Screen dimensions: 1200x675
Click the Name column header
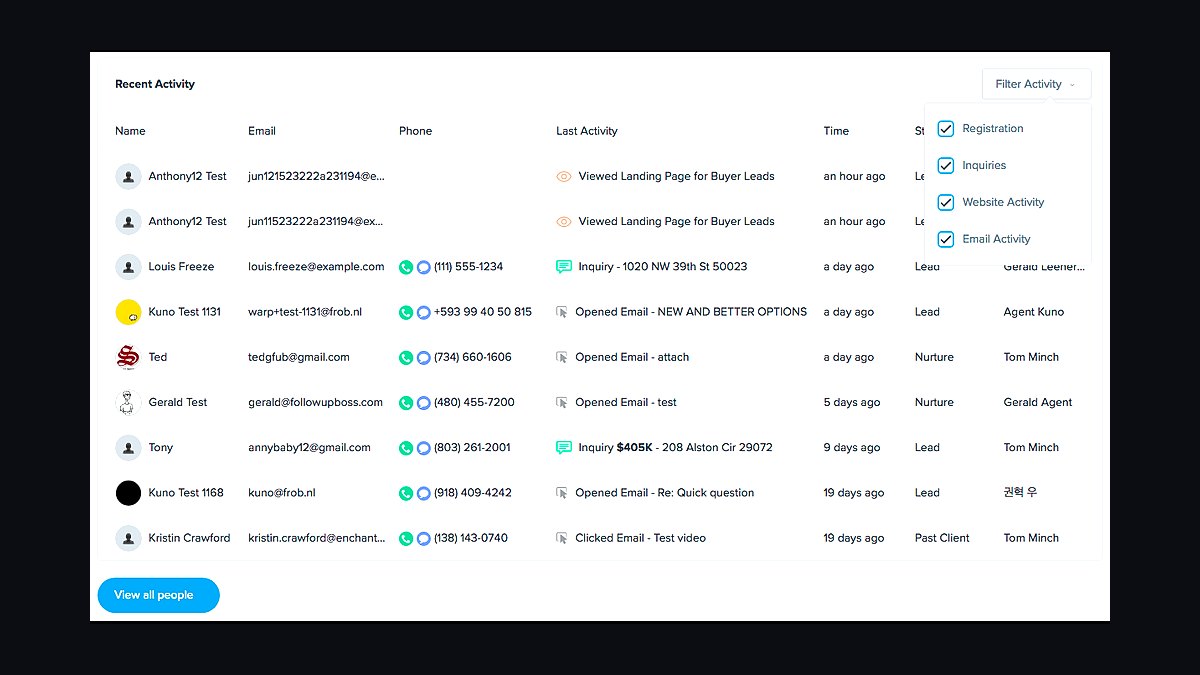pyautogui.click(x=130, y=131)
